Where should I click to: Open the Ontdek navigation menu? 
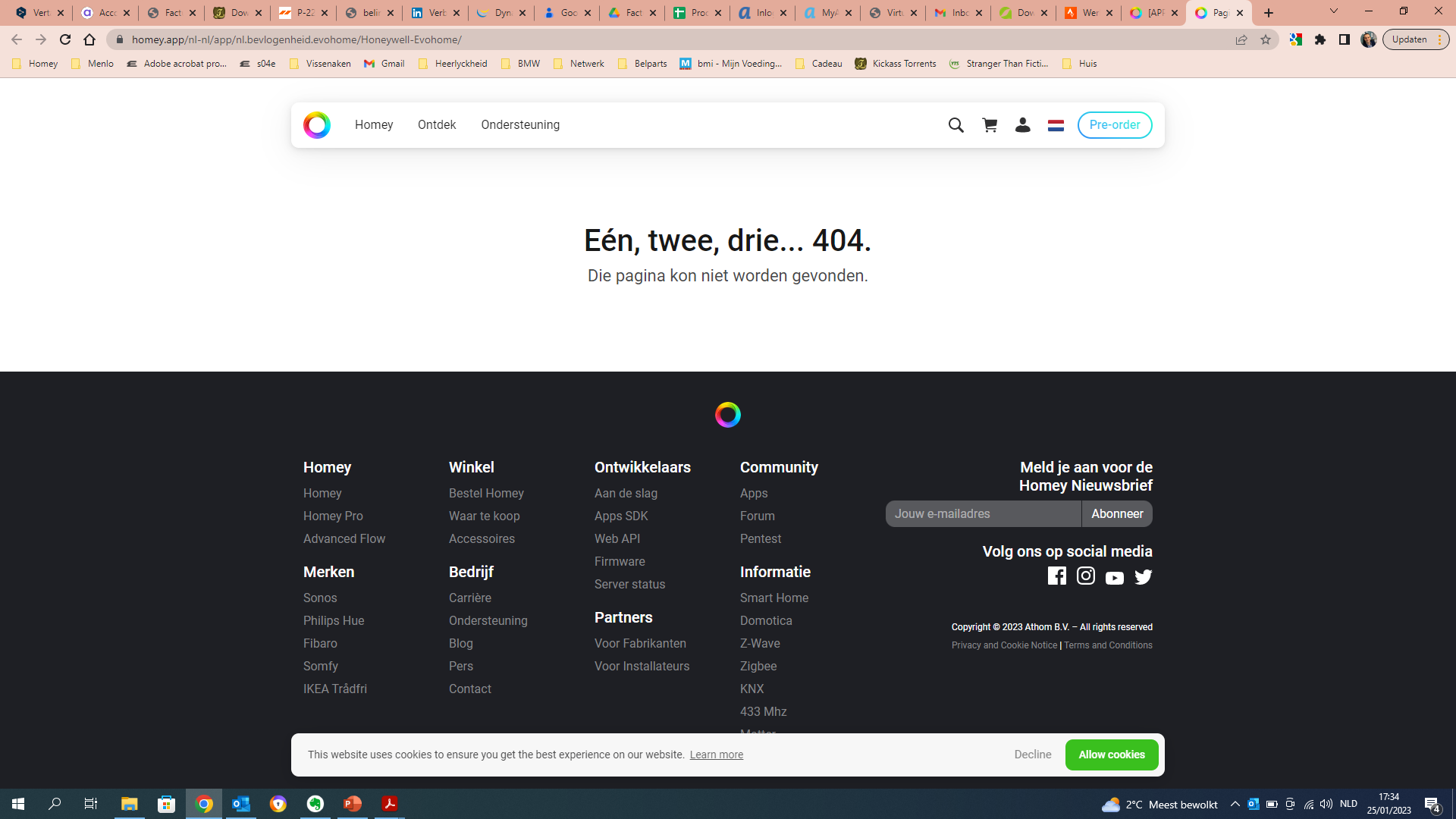pos(437,125)
